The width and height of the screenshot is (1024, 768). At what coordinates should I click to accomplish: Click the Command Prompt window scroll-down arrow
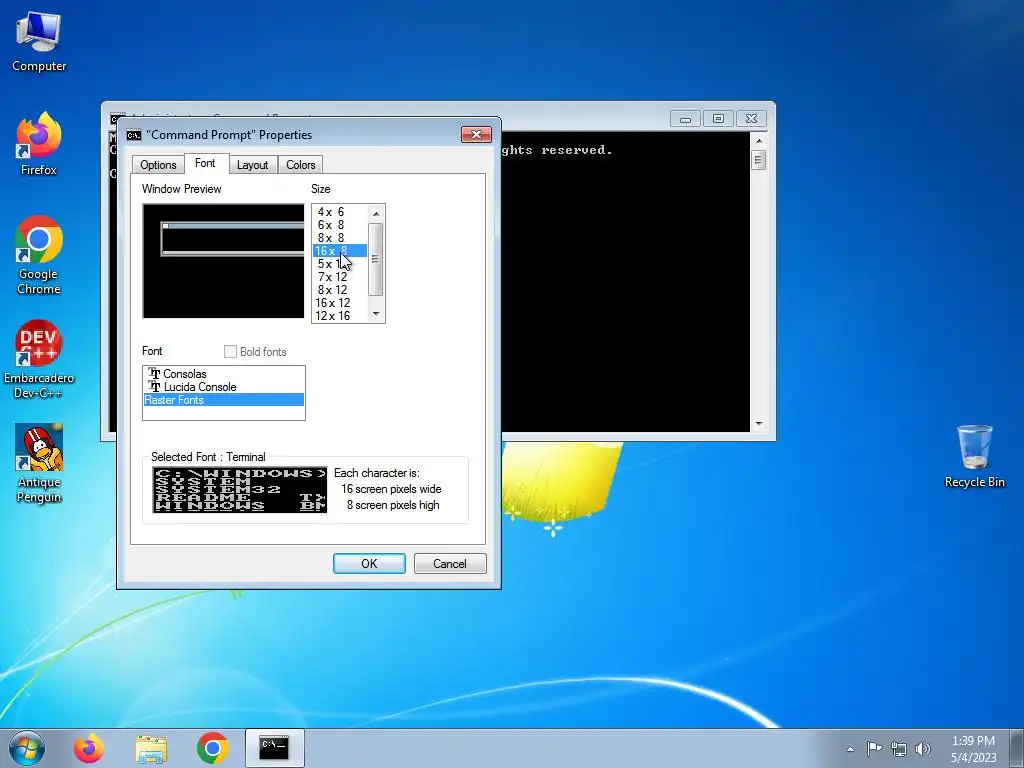(758, 424)
